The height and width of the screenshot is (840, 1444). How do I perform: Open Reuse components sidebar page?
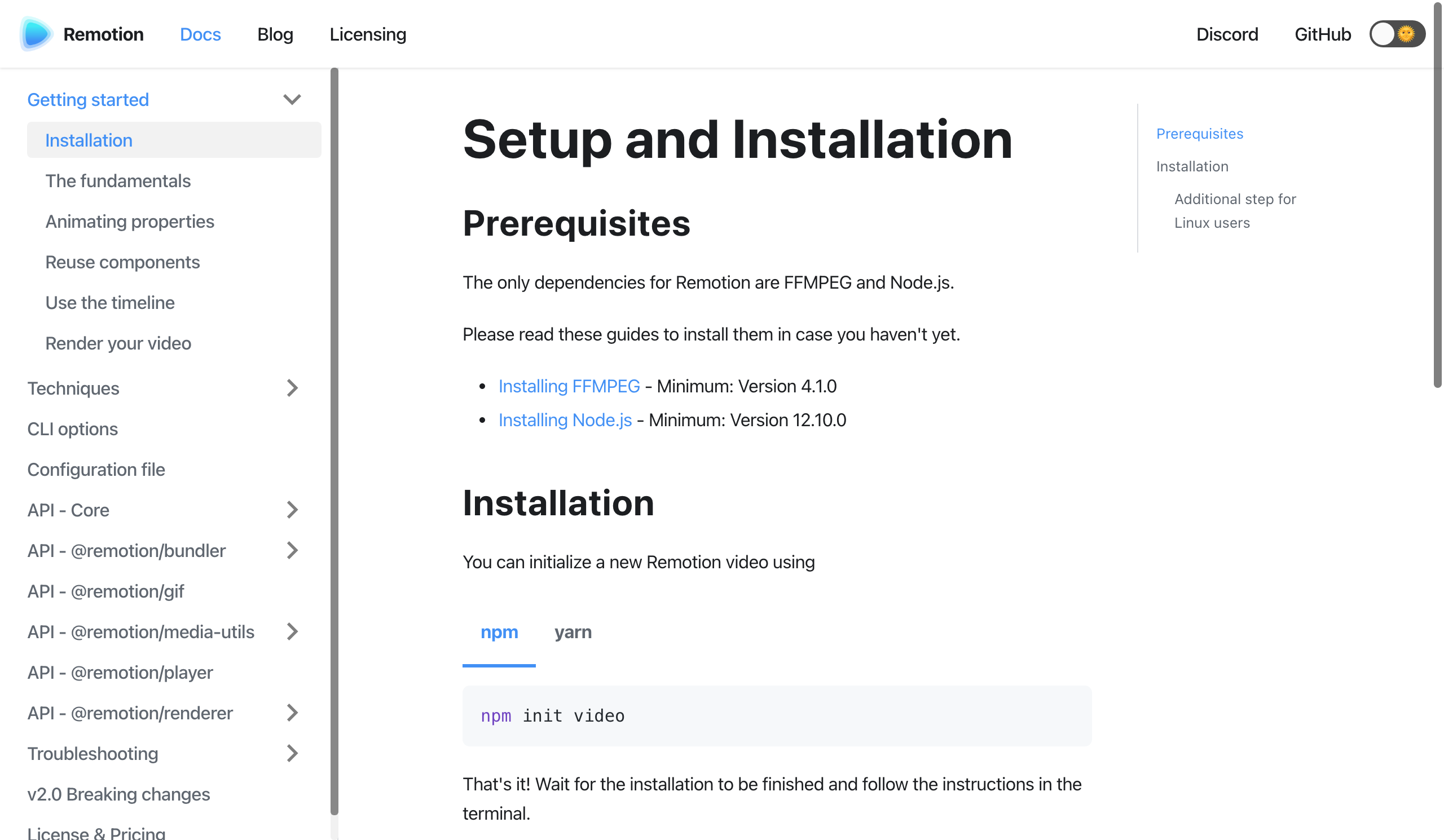click(x=122, y=262)
